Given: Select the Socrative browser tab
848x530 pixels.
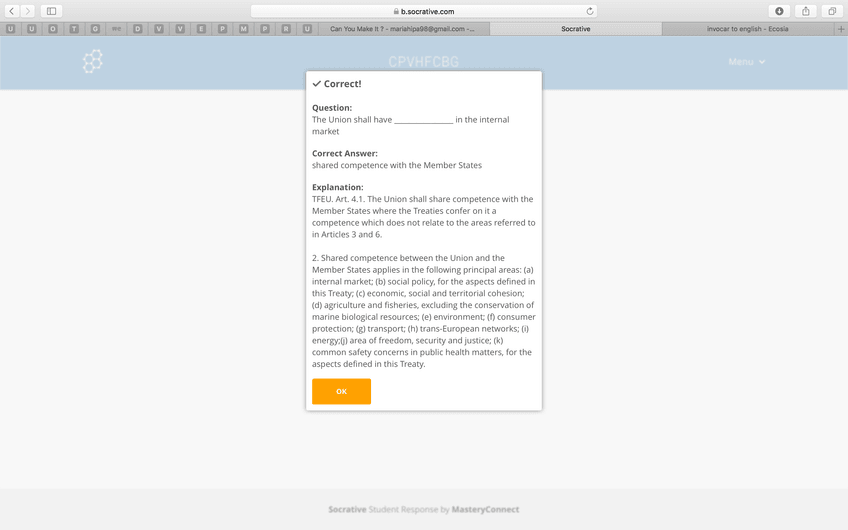Looking at the screenshot, I should tap(575, 29).
